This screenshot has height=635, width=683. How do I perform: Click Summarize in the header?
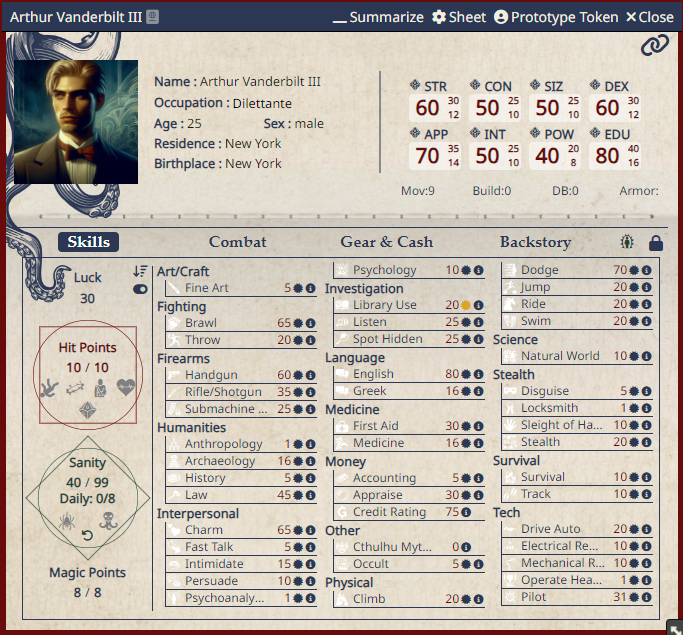click(x=378, y=17)
